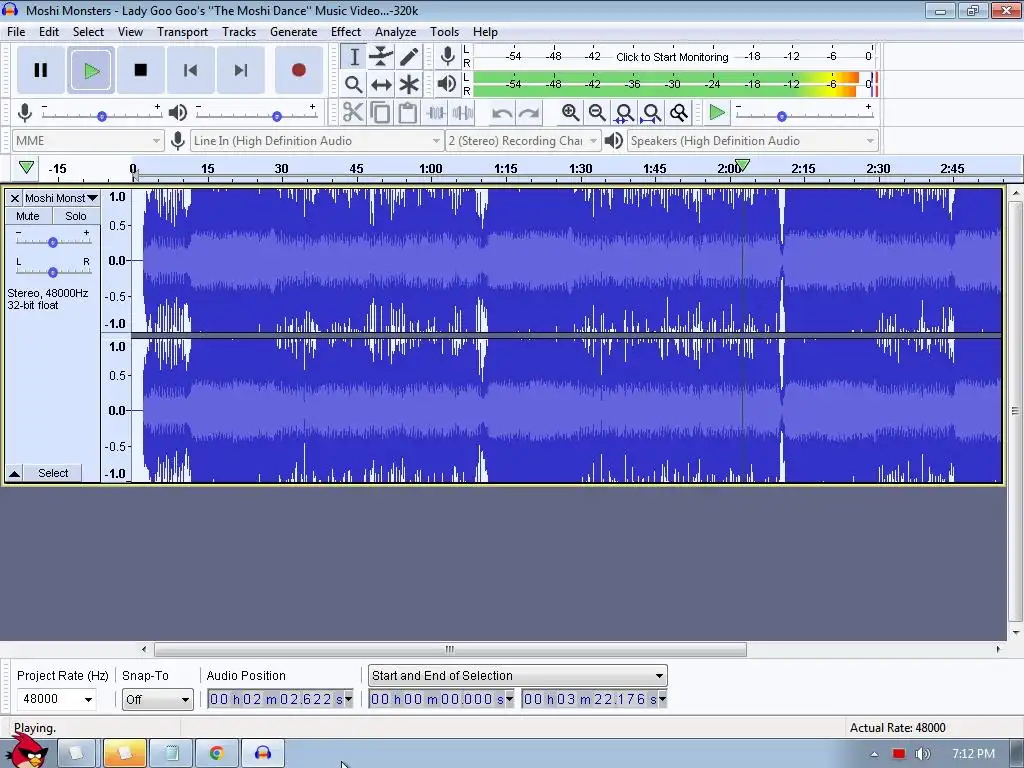Click the recording meter microphone icon
The image size is (1024, 768).
coord(447,56)
